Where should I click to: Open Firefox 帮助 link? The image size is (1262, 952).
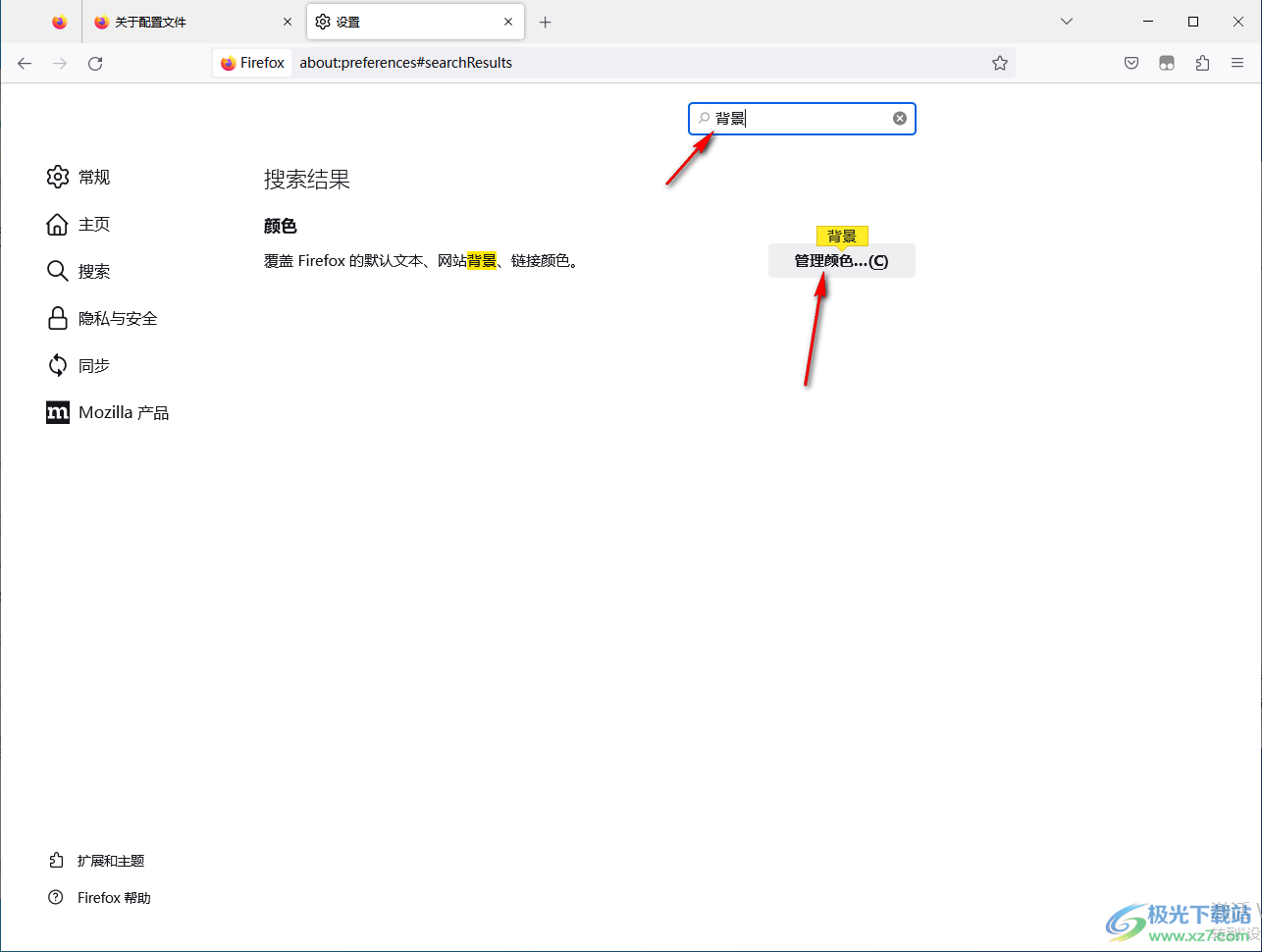point(100,898)
